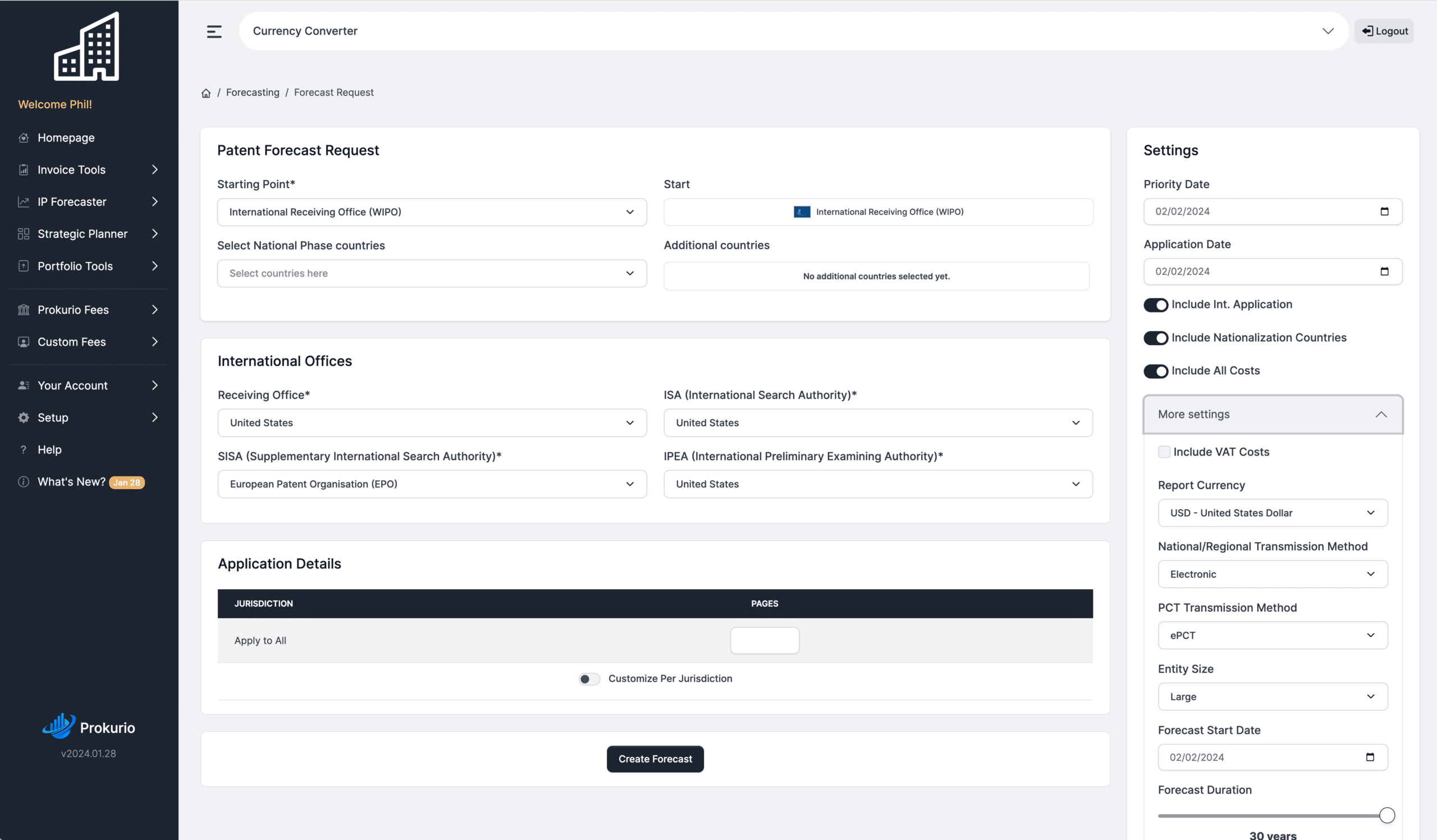This screenshot has width=1437, height=840.
Task: Click the What's New info icon
Action: pyautogui.click(x=24, y=481)
